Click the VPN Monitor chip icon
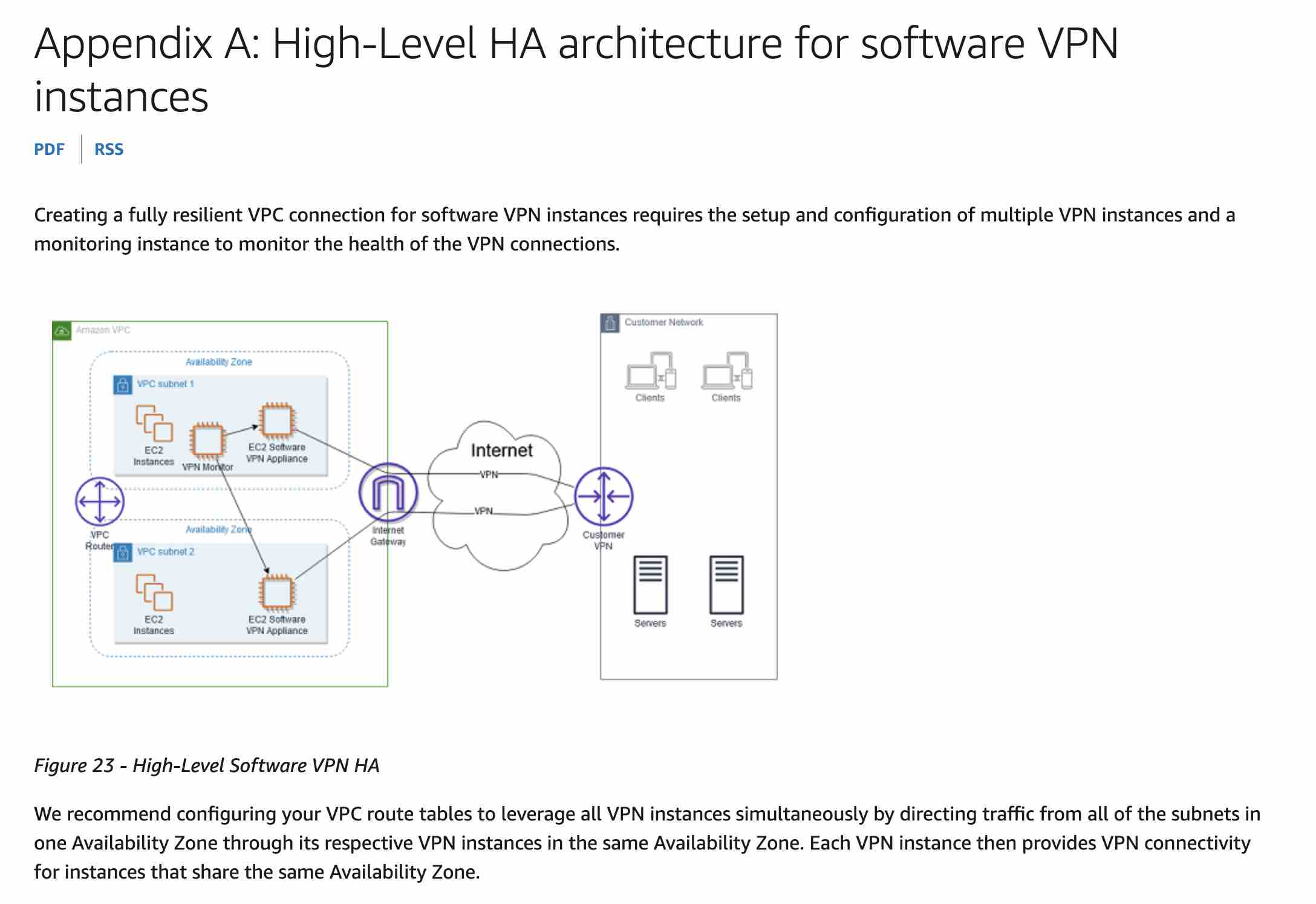 [207, 440]
